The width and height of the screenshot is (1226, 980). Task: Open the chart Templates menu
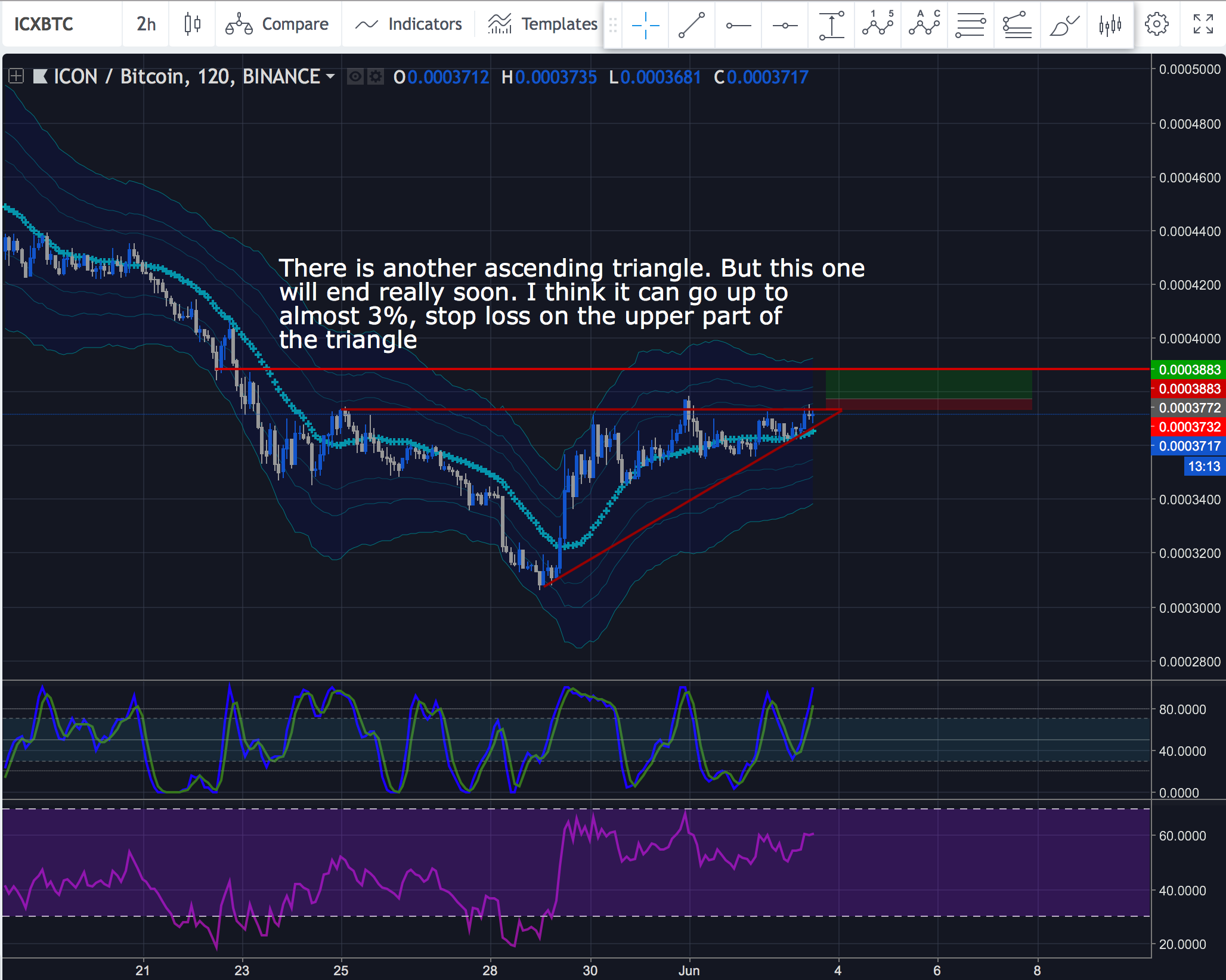(543, 24)
